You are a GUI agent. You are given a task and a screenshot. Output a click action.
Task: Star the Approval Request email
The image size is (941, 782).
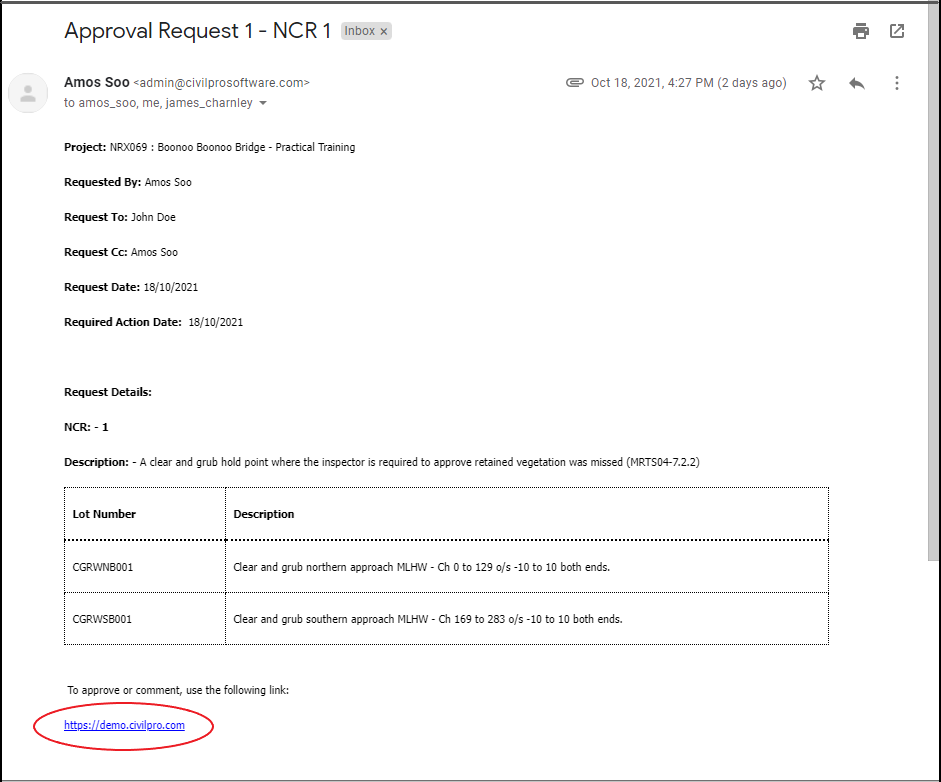click(817, 83)
